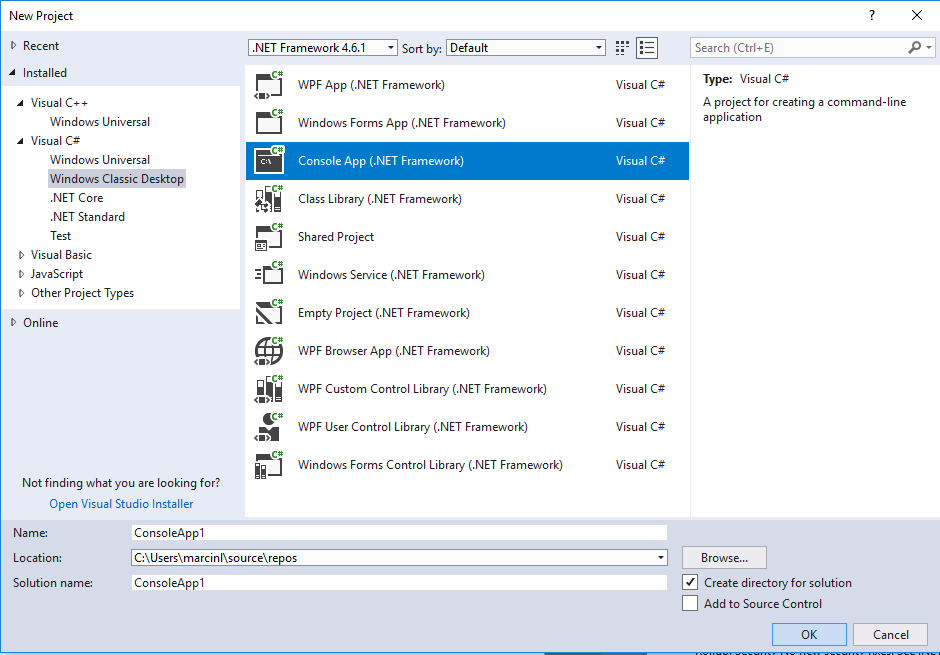This screenshot has height=655, width=940.
Task: Select WPF Custom Control Library template name
Action: (422, 389)
